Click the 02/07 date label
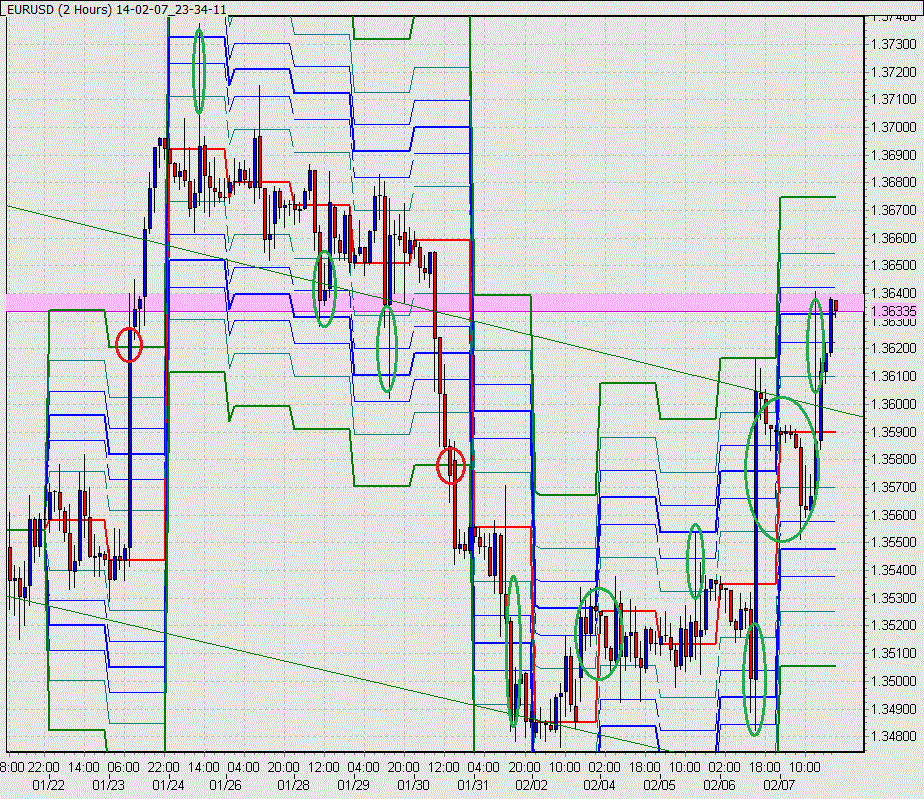Screen dimensions: 924x799 point(779,785)
